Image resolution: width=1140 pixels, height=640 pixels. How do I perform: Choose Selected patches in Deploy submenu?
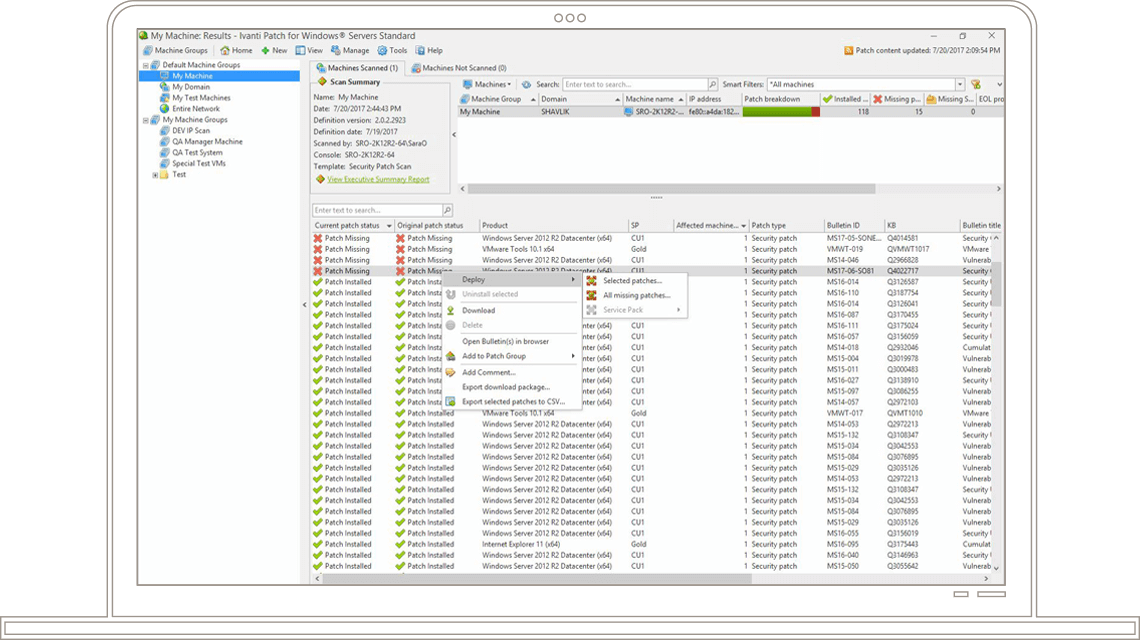634,281
